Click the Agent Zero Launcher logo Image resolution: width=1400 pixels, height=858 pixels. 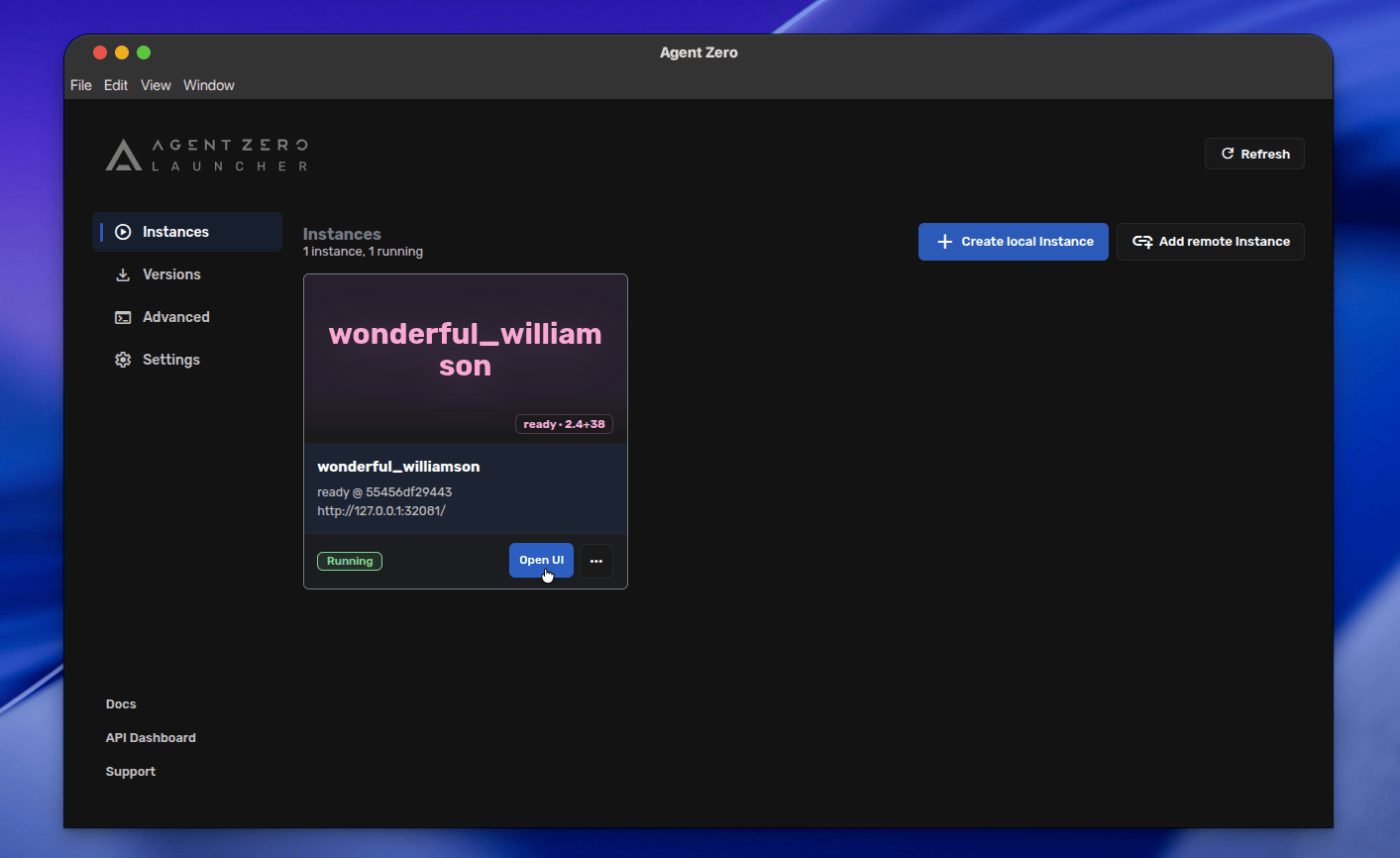(207, 156)
